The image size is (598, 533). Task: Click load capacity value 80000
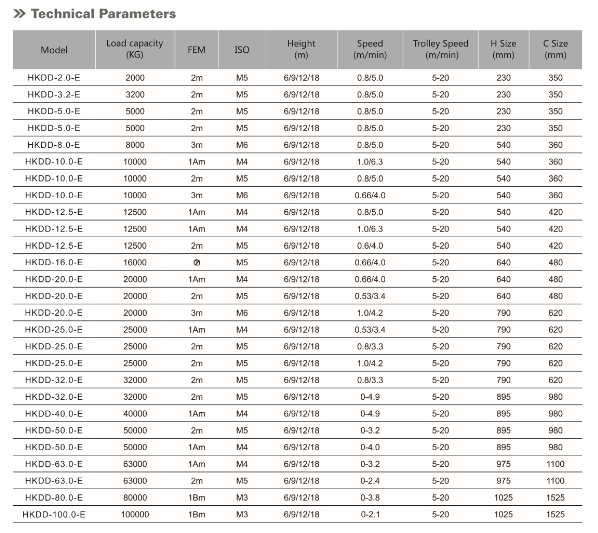[135, 498]
